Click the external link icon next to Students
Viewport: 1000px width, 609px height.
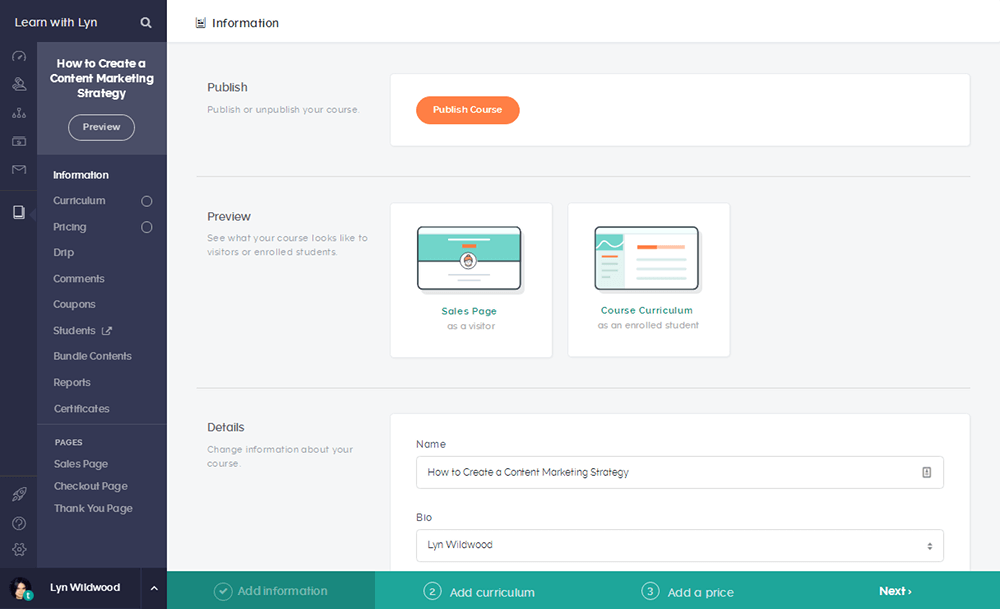click(x=107, y=330)
